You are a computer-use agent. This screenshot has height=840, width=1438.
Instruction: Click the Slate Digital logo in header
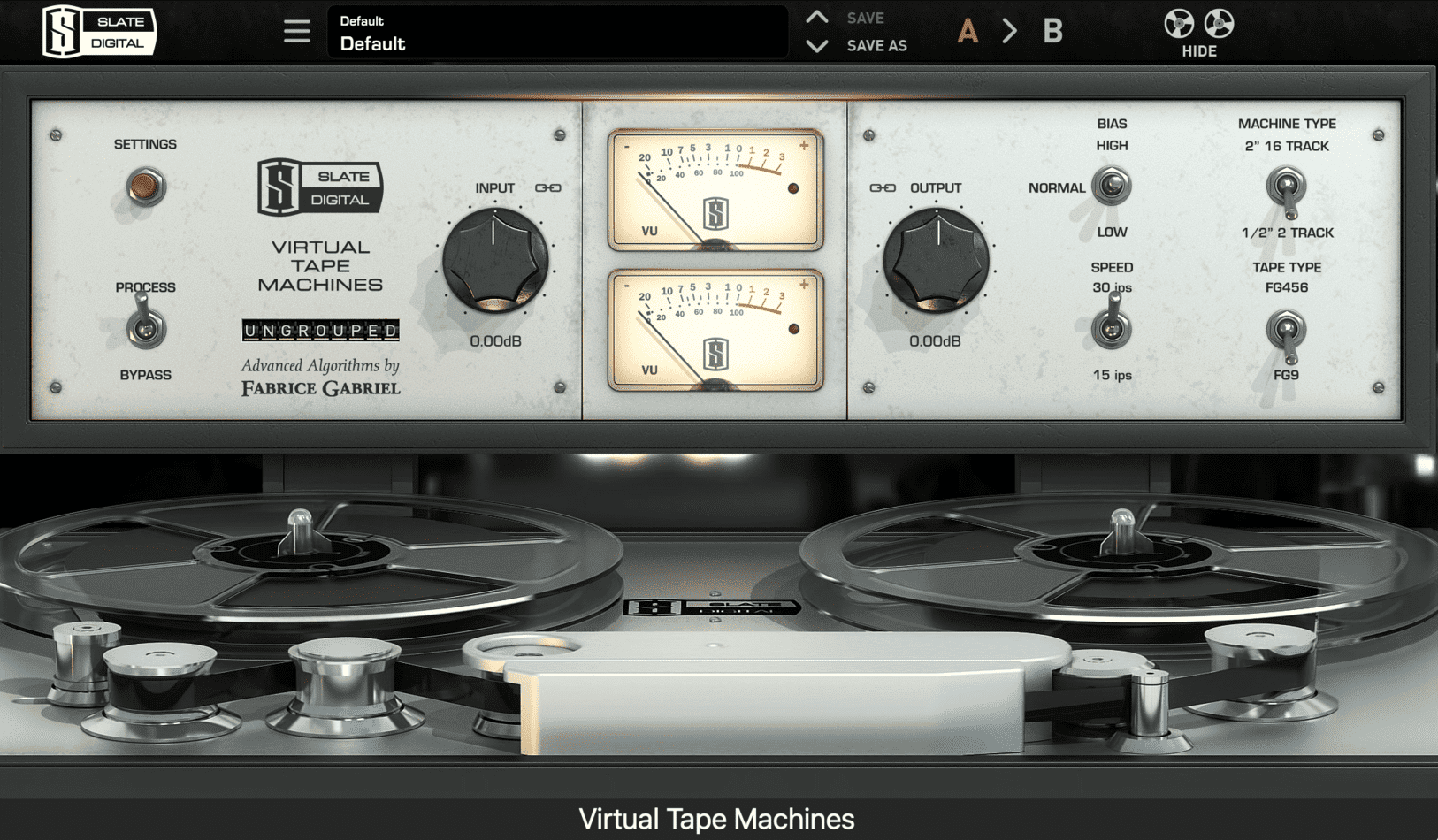[100, 32]
